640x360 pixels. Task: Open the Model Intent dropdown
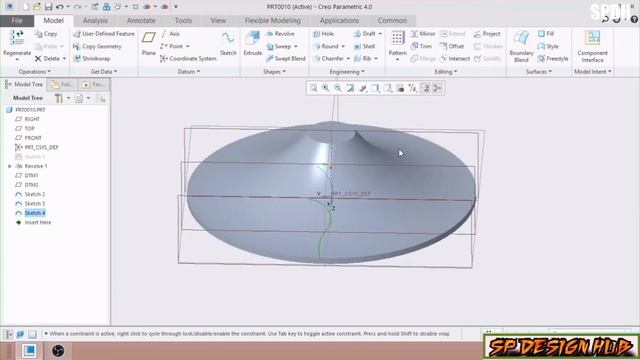click(x=592, y=72)
